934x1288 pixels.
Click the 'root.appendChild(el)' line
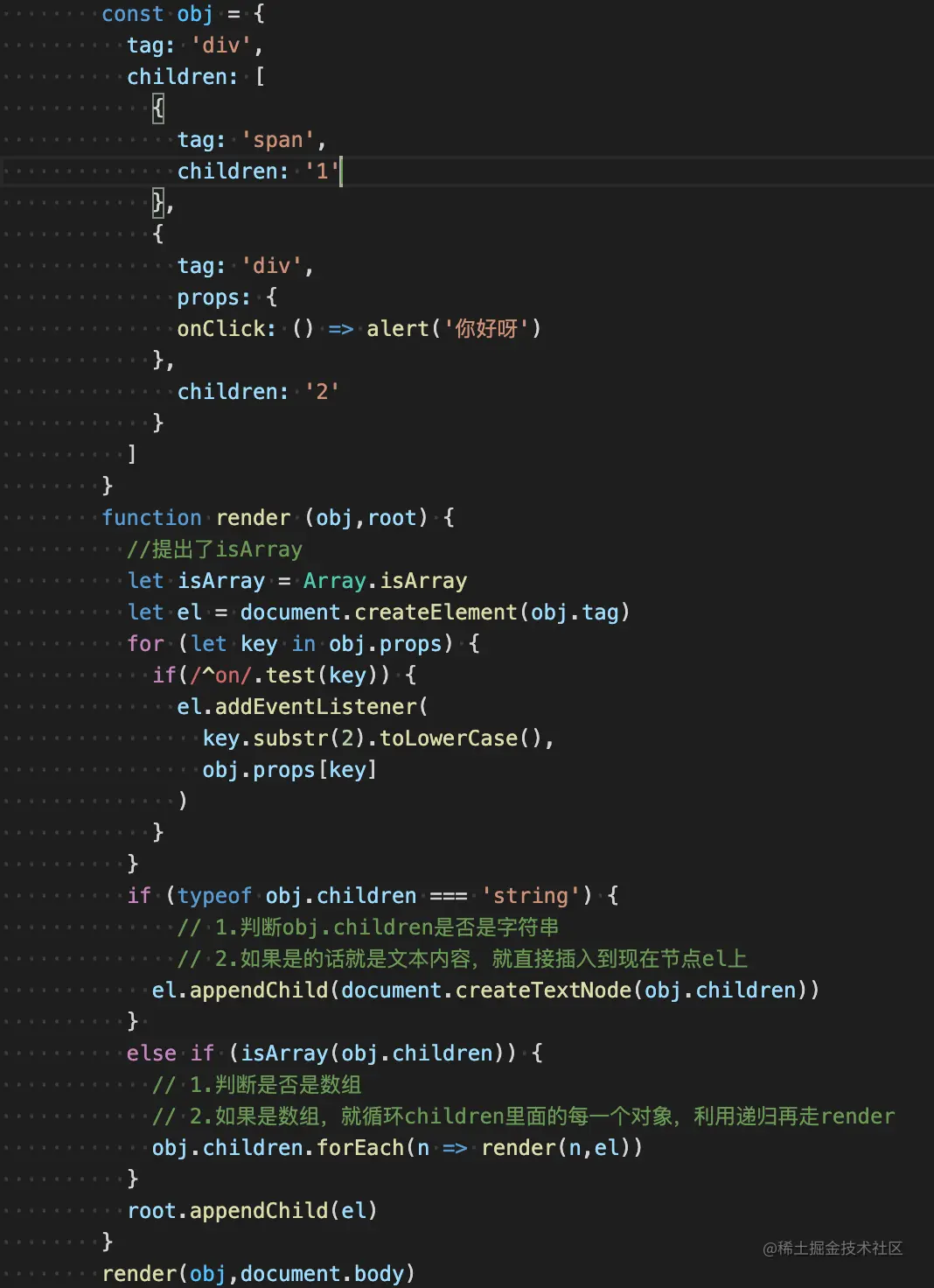252,1210
